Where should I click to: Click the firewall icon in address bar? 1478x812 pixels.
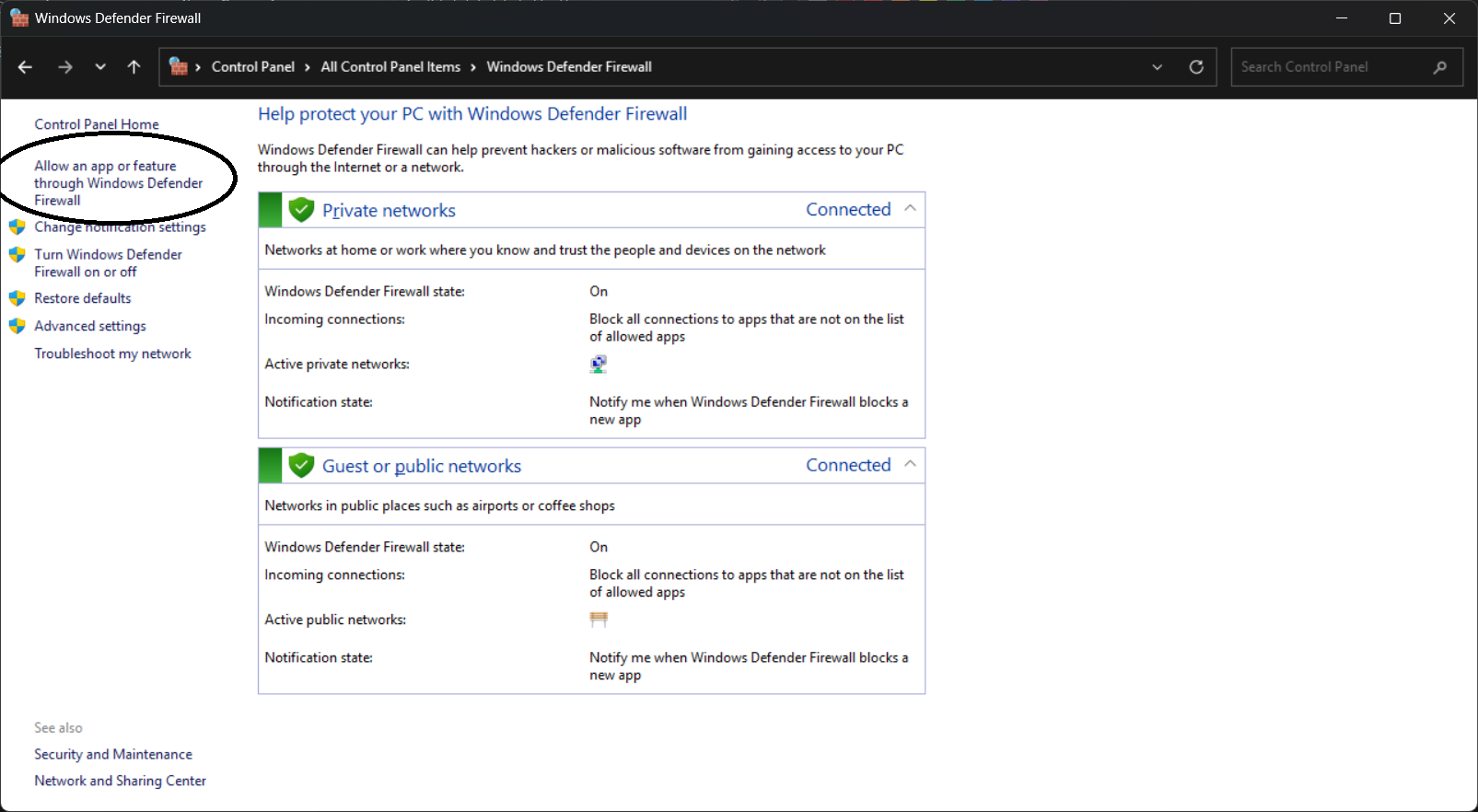(x=179, y=66)
